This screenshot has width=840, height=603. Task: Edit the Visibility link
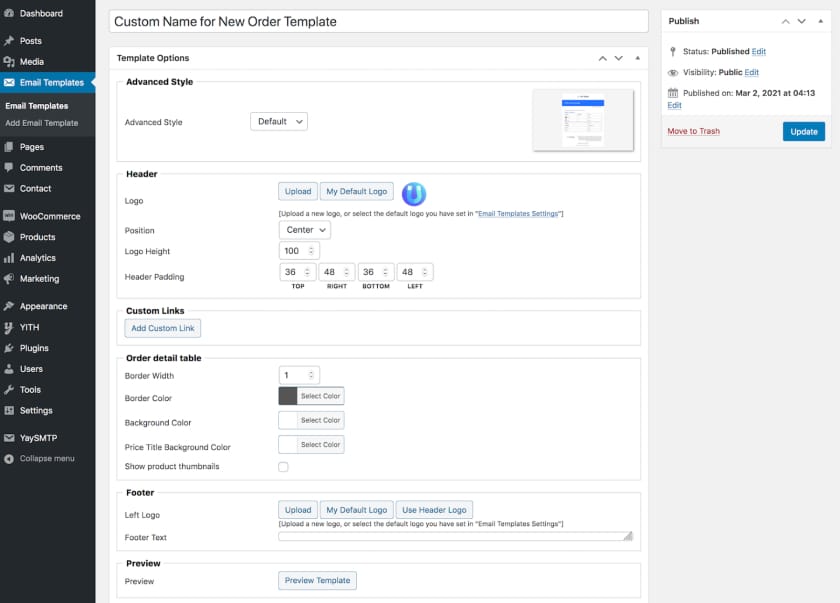(752, 72)
